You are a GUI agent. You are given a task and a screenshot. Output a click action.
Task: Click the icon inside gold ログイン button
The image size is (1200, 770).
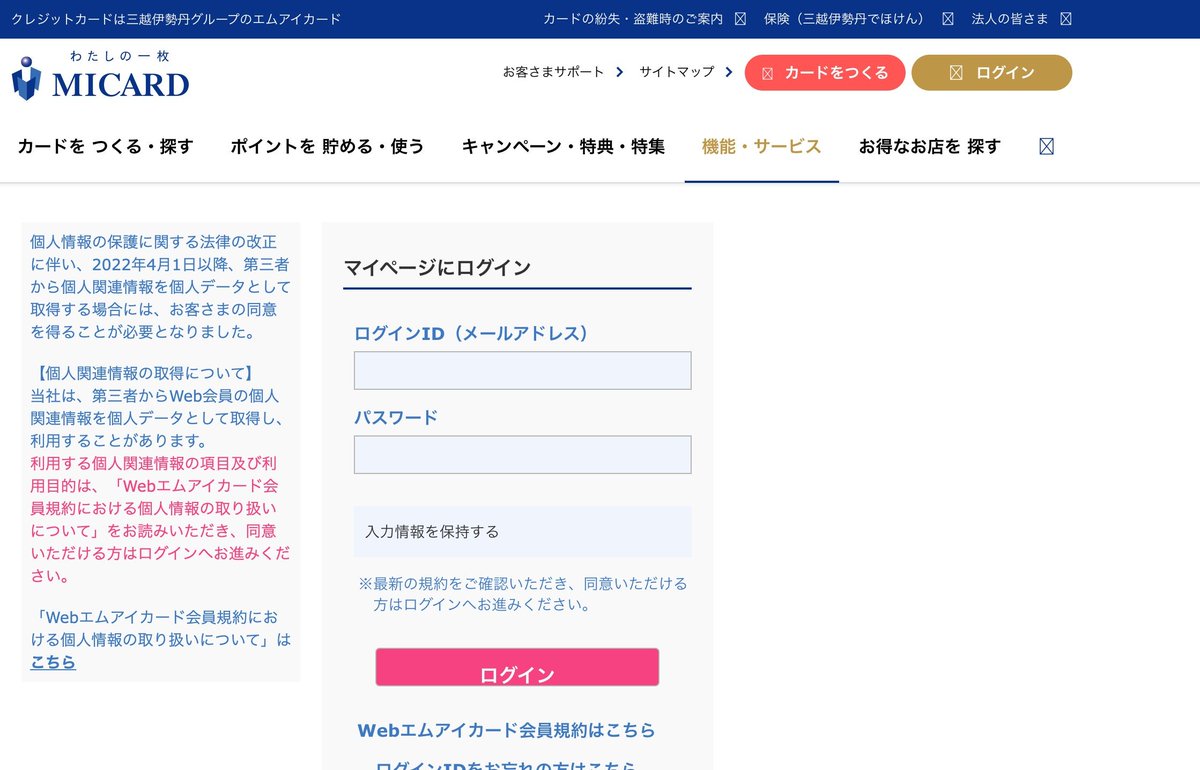(955, 73)
